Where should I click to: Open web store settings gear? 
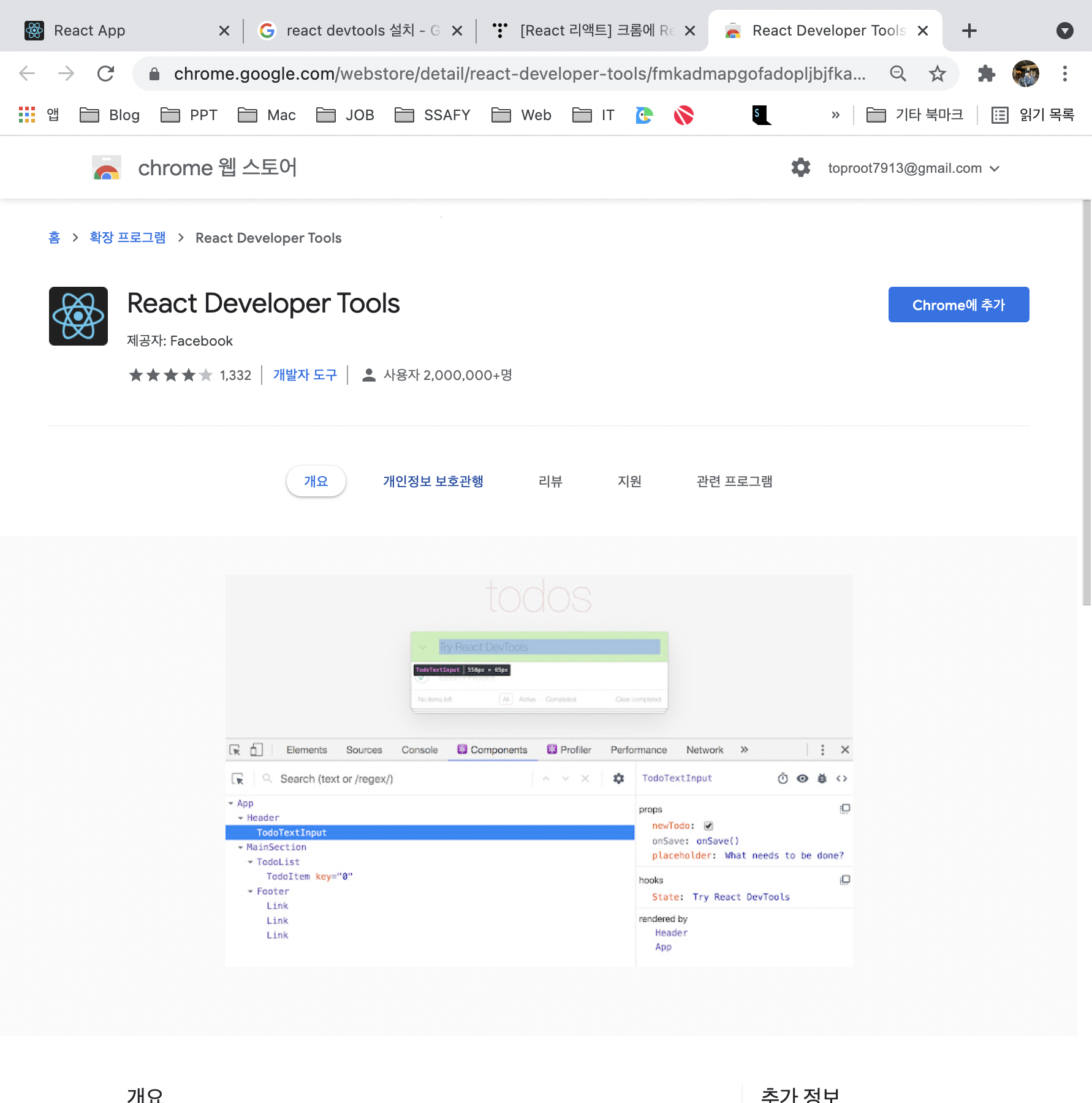pos(800,167)
